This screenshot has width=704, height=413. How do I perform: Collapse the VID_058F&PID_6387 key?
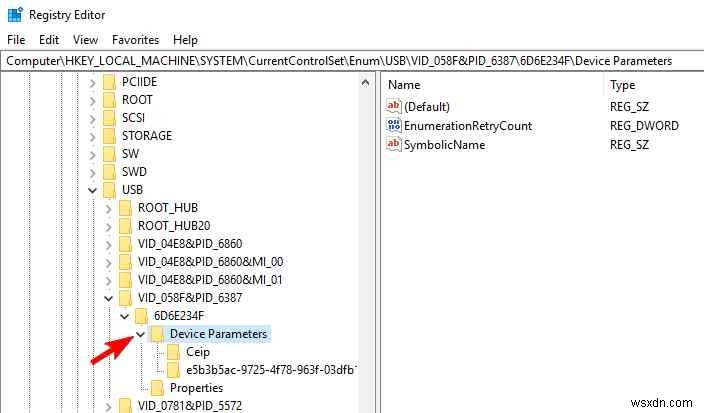pyautogui.click(x=108, y=299)
